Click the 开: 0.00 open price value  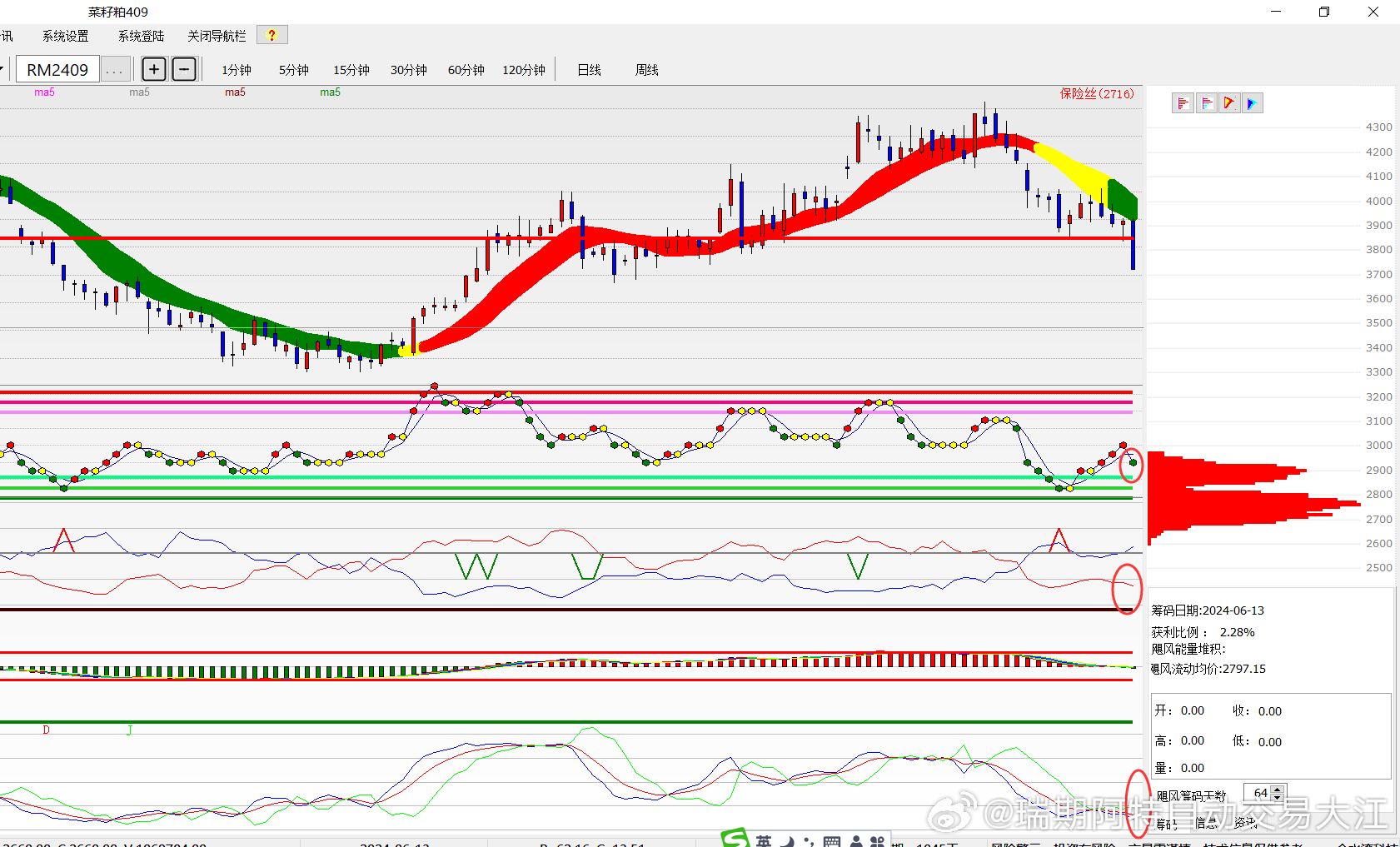pyautogui.click(x=1193, y=710)
